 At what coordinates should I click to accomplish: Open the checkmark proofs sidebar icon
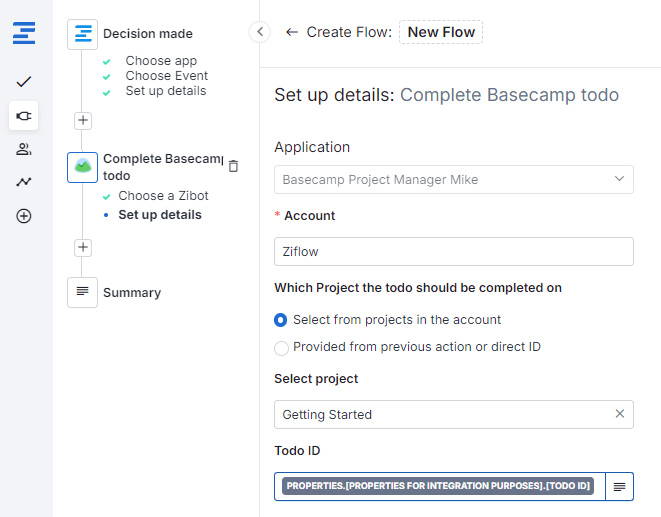point(24,81)
